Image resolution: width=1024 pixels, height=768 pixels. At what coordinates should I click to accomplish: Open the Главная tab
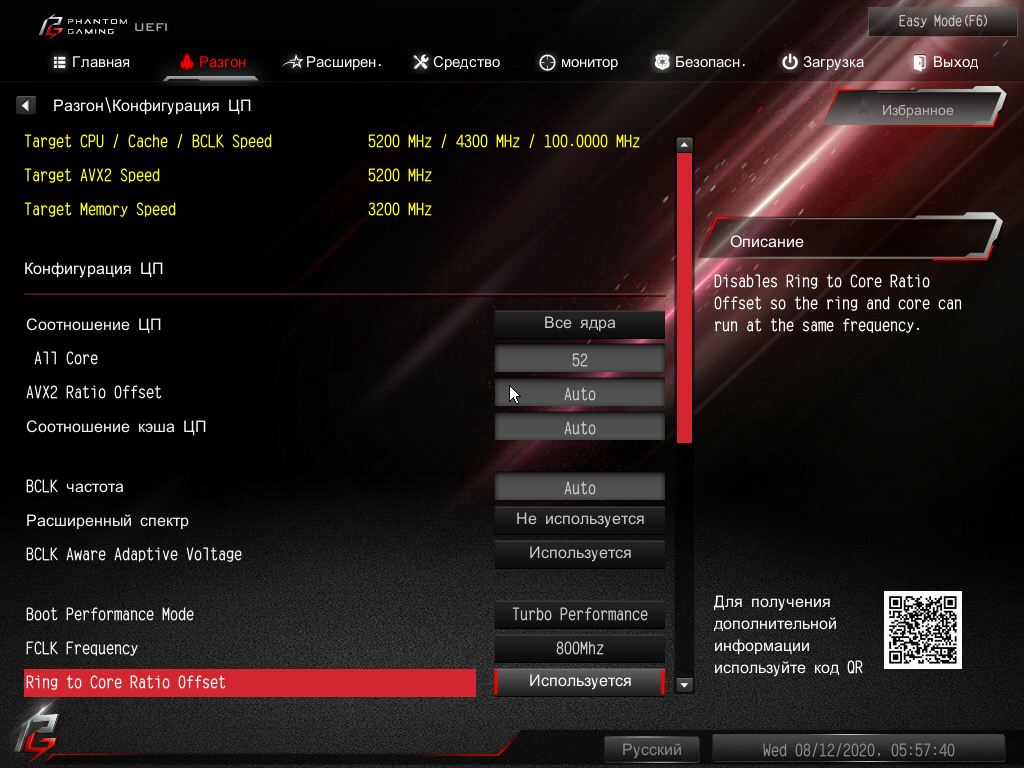coord(91,62)
